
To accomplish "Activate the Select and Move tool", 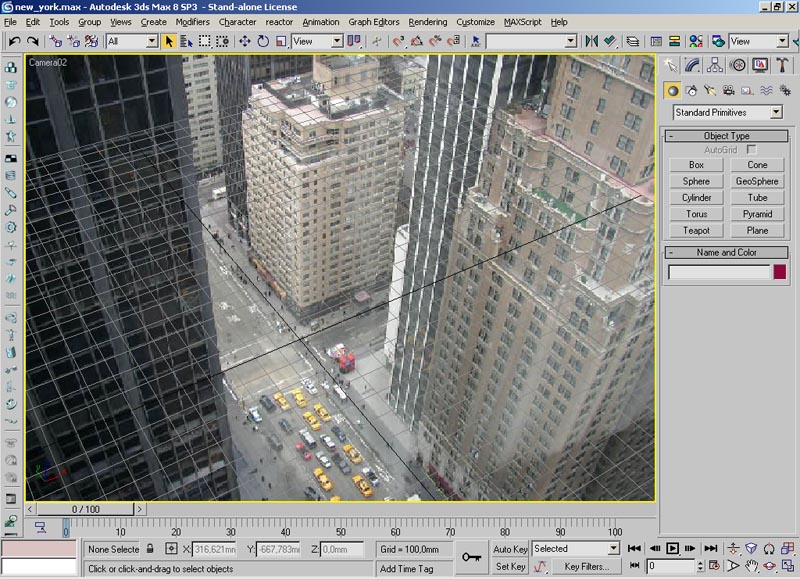I will [x=245, y=41].
